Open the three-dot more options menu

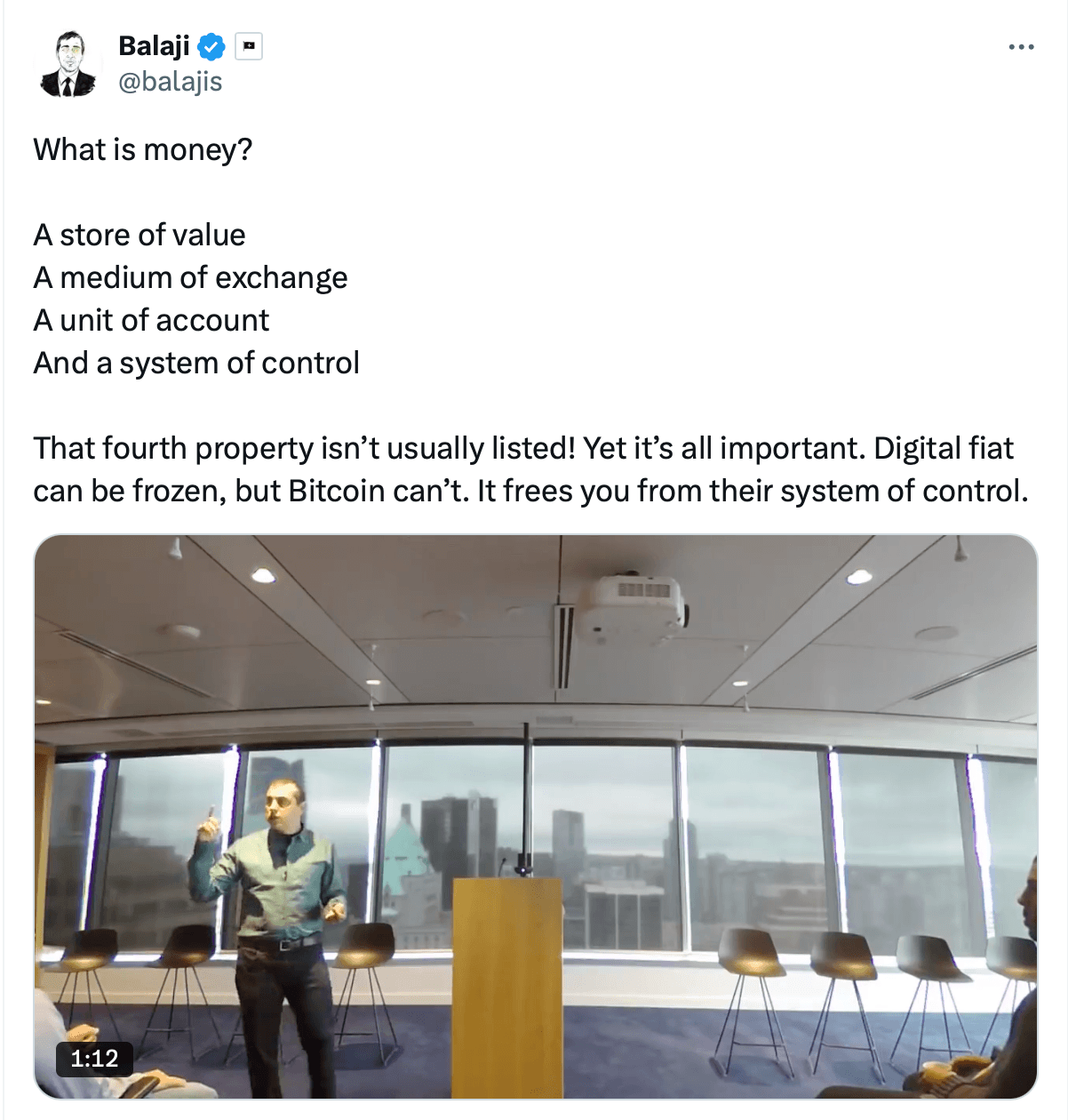point(1021,47)
